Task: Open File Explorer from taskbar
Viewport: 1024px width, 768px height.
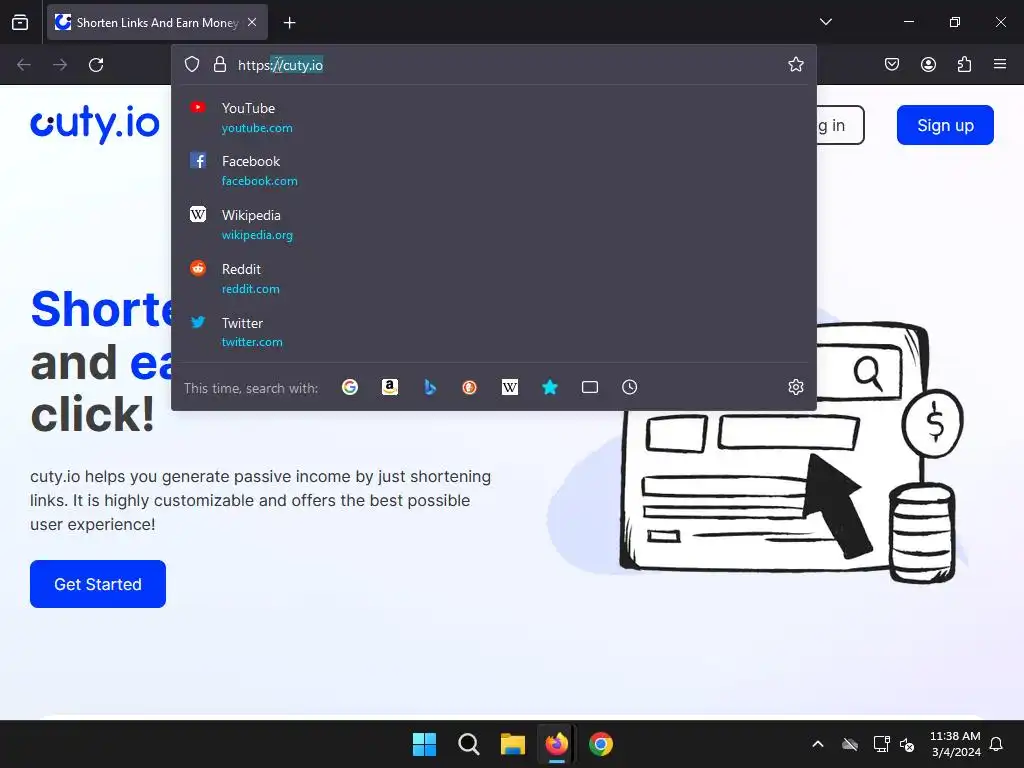Action: coord(513,744)
